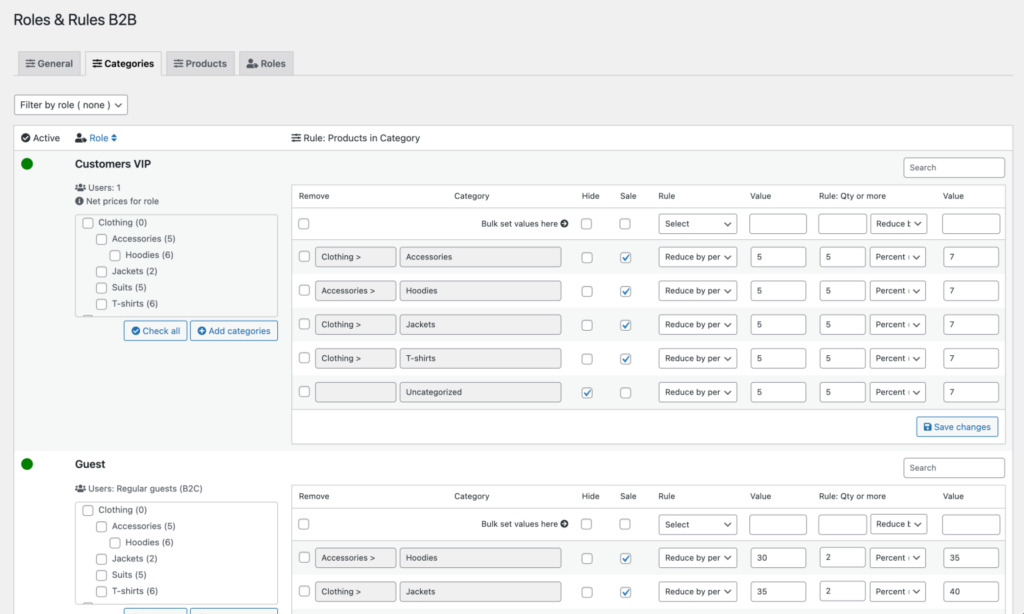Switch to the Categories tab
The image size is (1024, 614).
pyautogui.click(x=123, y=63)
